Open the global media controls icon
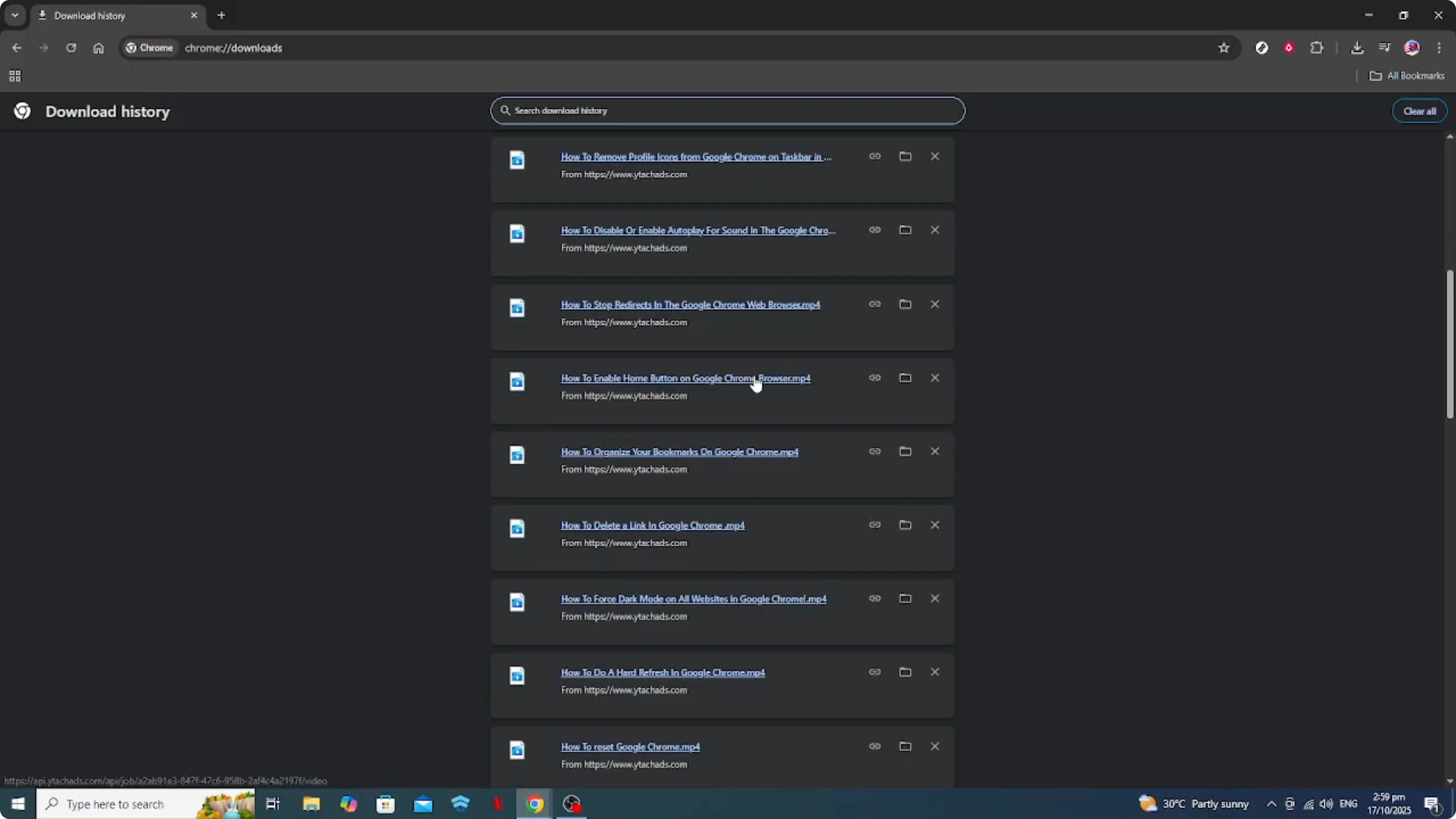This screenshot has width=1456, height=819. (1385, 47)
